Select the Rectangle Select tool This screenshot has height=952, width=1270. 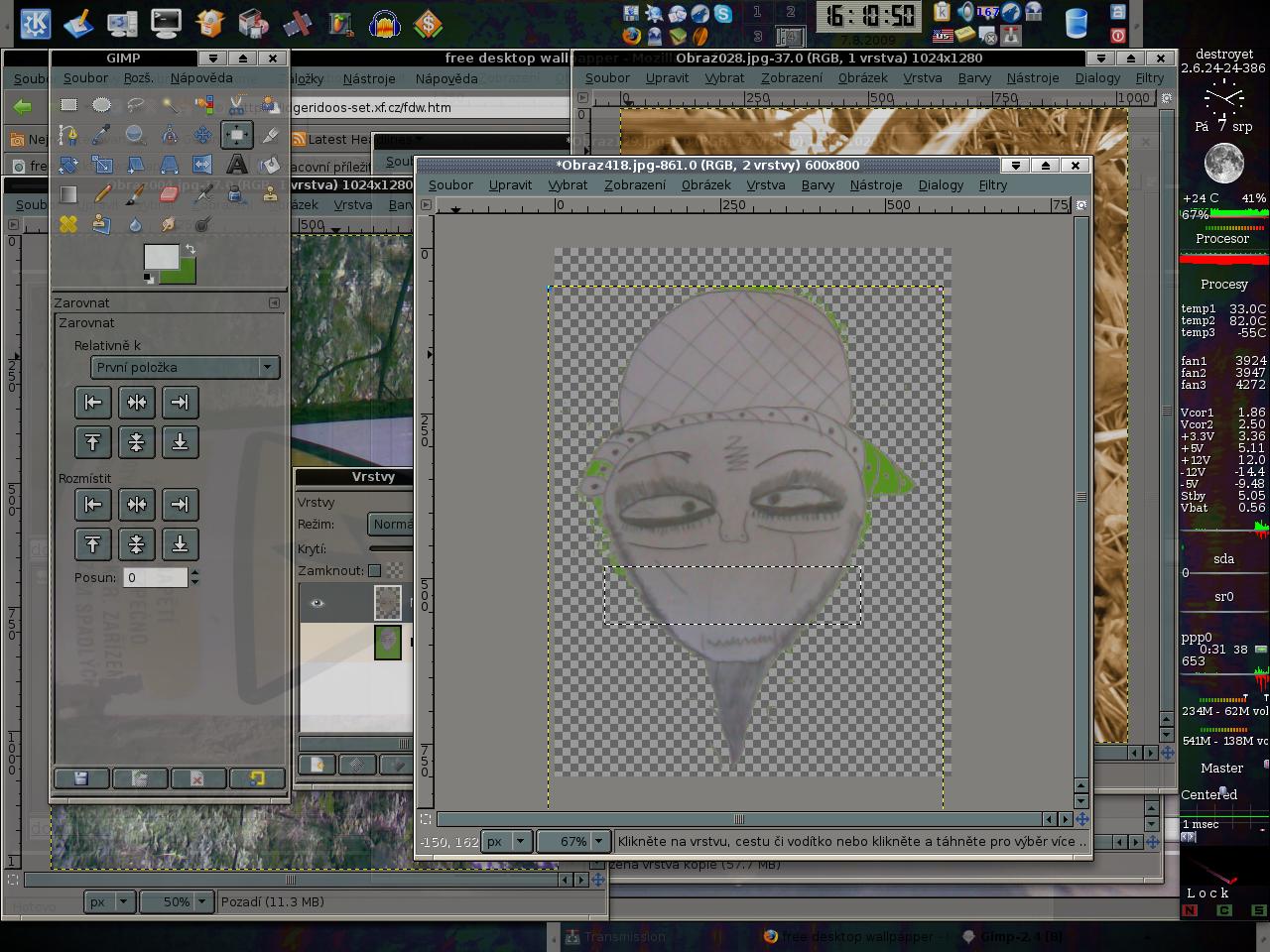coord(68,104)
